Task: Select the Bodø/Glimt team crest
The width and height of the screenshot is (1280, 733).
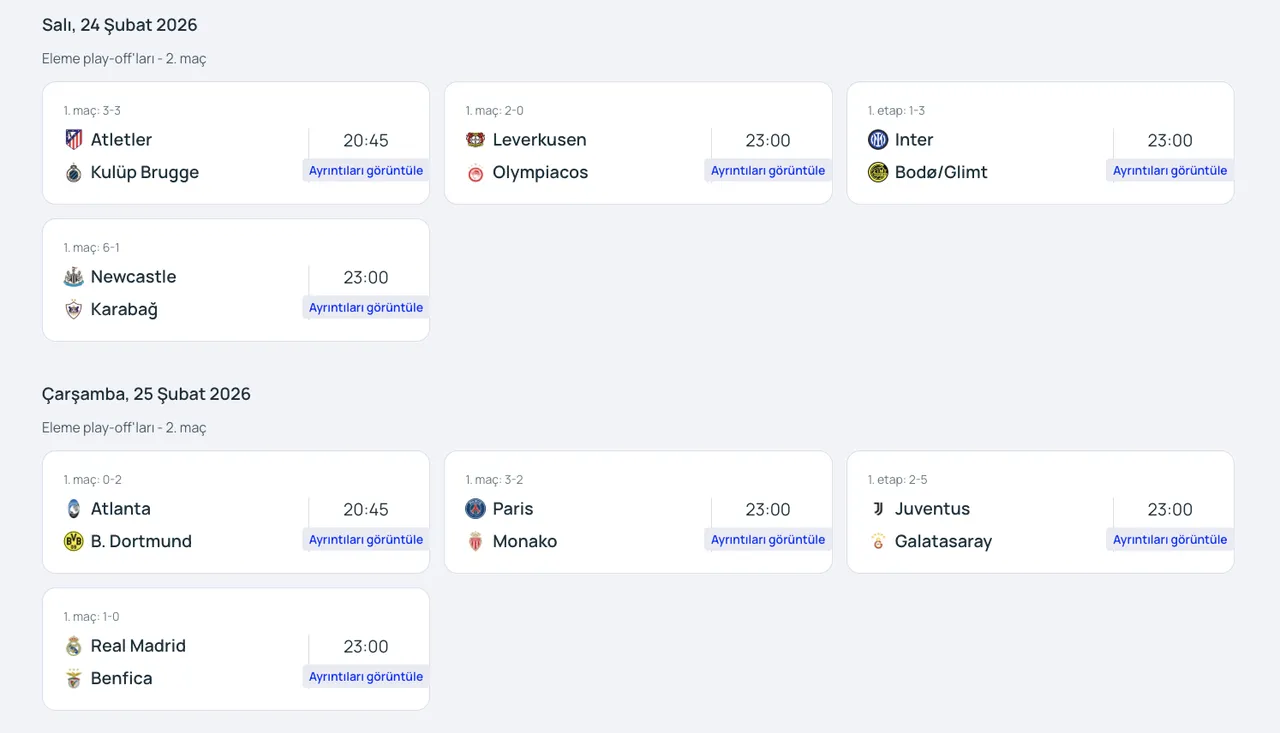Action: (x=877, y=172)
